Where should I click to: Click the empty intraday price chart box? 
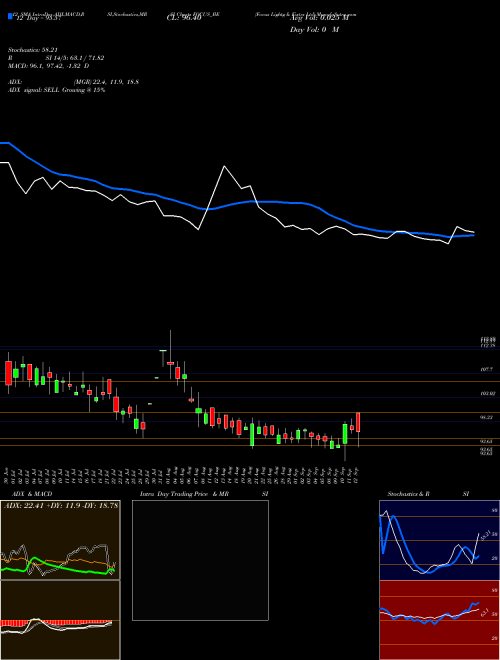point(200,560)
